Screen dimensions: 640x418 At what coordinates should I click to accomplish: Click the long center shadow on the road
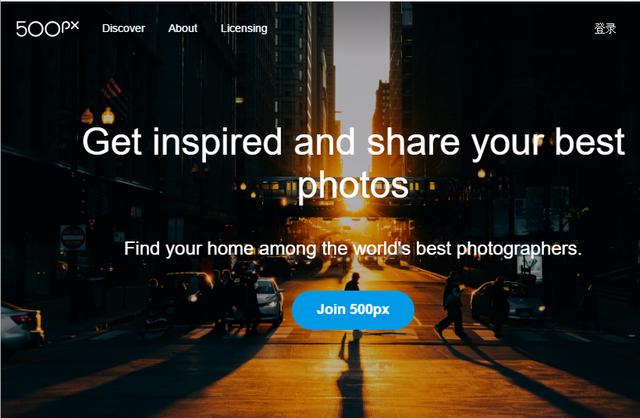coord(351,375)
